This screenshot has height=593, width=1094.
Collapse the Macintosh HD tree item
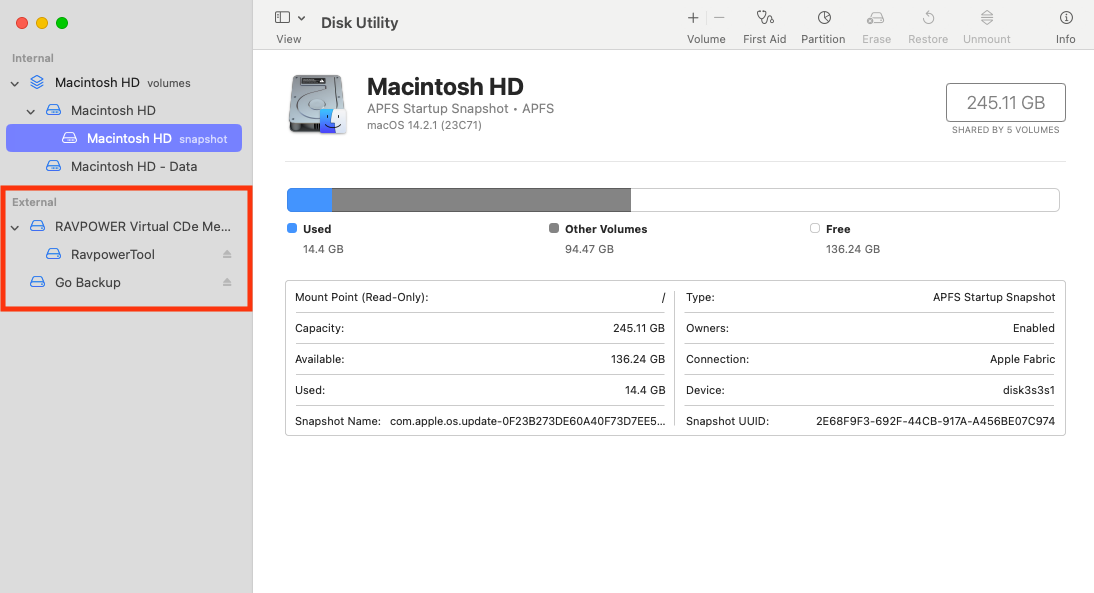click(x=30, y=110)
